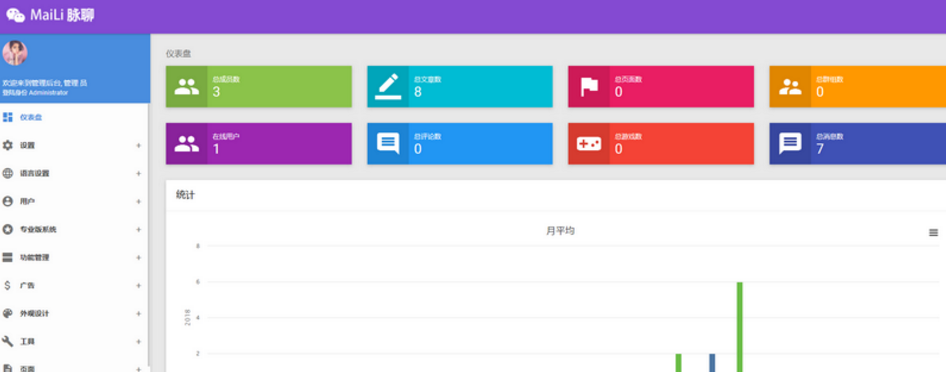The image size is (946, 372).
Task: Open the 功能管理 sidebar menu item
Action: point(74,257)
